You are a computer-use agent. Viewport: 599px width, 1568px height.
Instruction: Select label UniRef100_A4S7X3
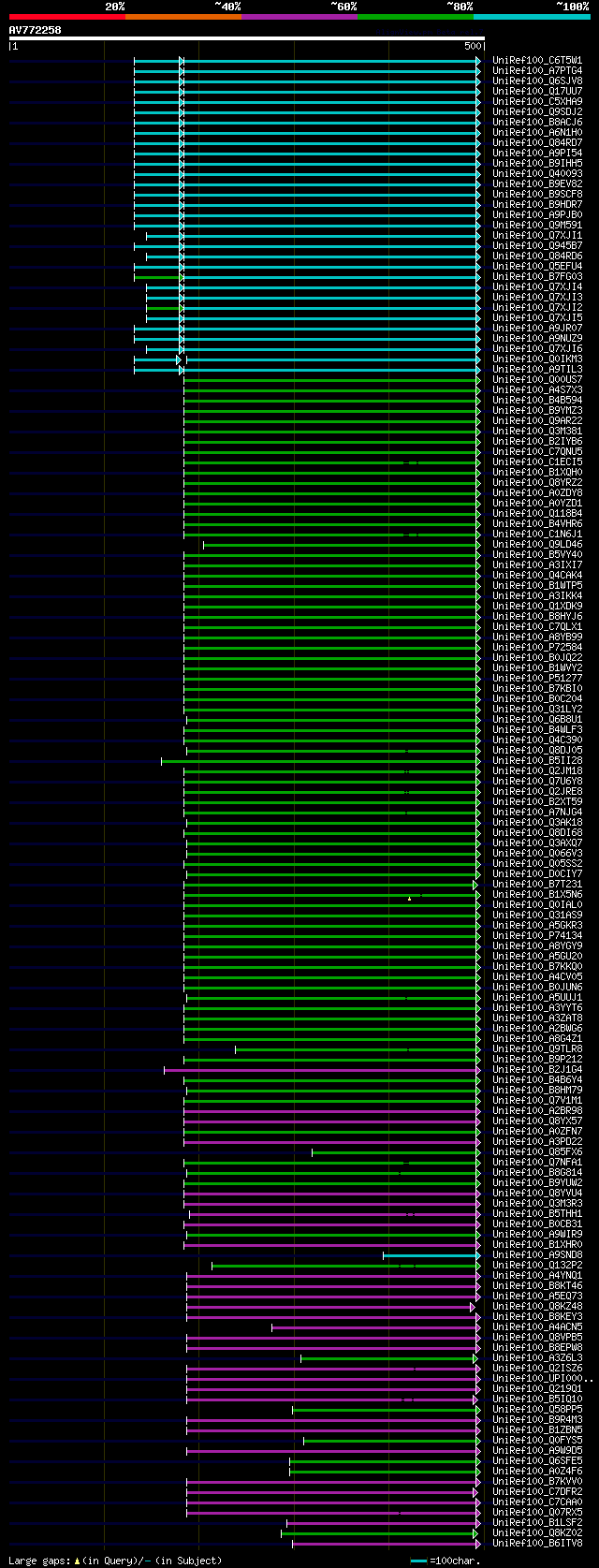[x=537, y=389]
